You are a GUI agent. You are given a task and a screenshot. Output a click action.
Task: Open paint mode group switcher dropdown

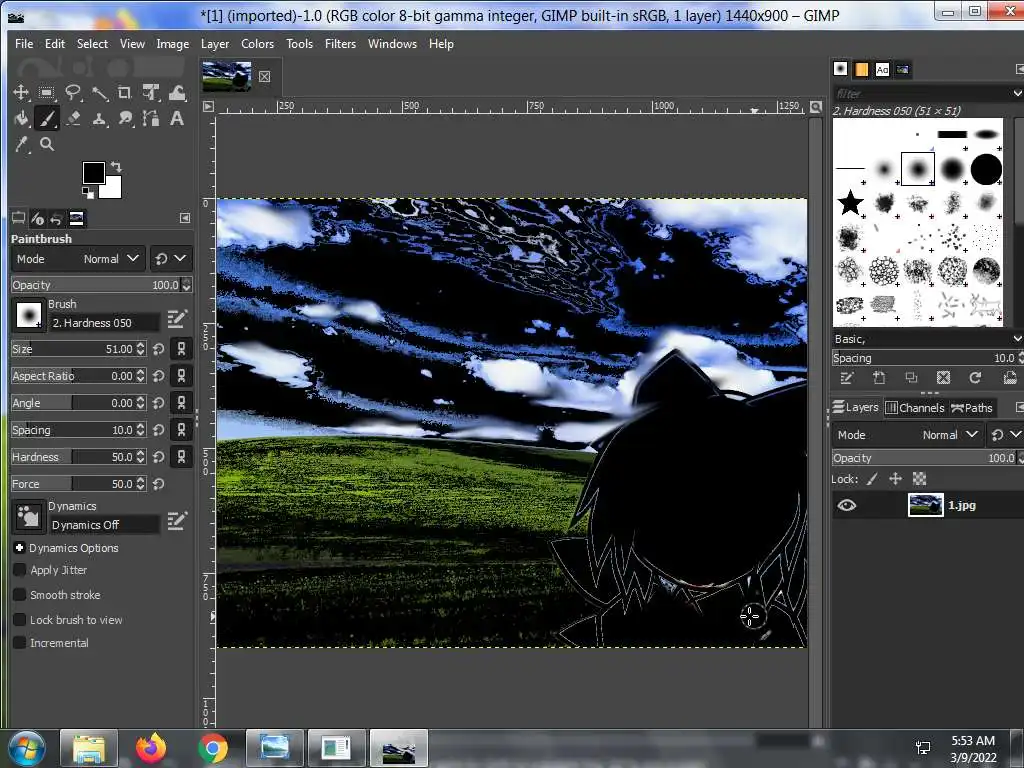click(170, 259)
